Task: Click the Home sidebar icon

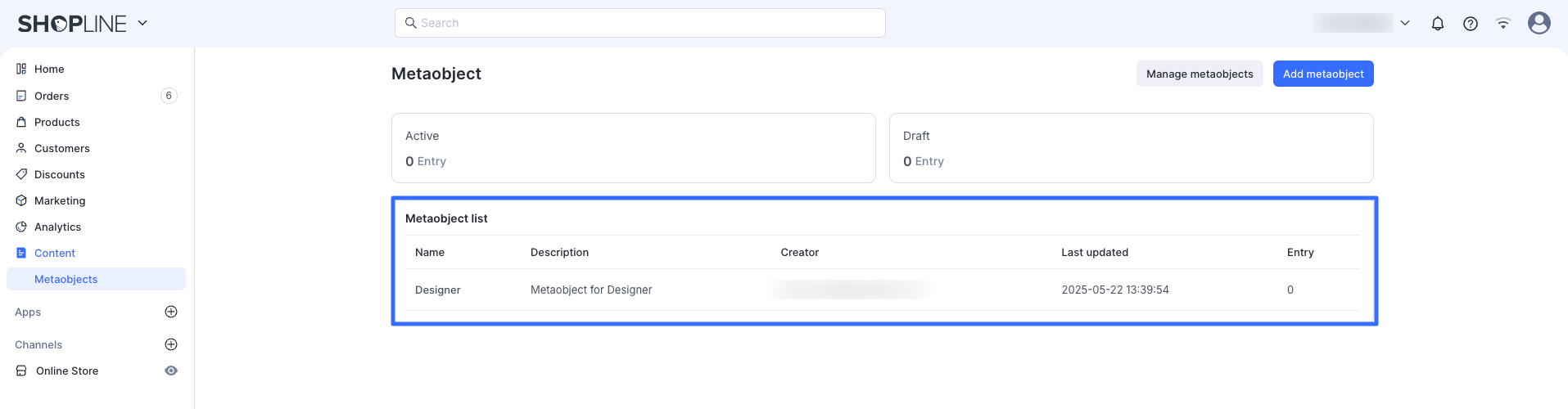Action: (x=21, y=69)
